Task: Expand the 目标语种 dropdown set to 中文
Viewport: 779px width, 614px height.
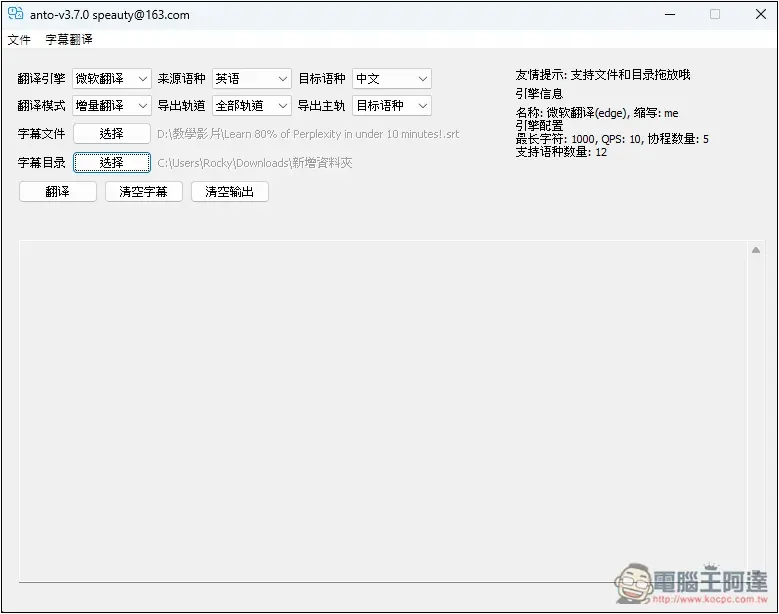Action: pyautogui.click(x=391, y=79)
